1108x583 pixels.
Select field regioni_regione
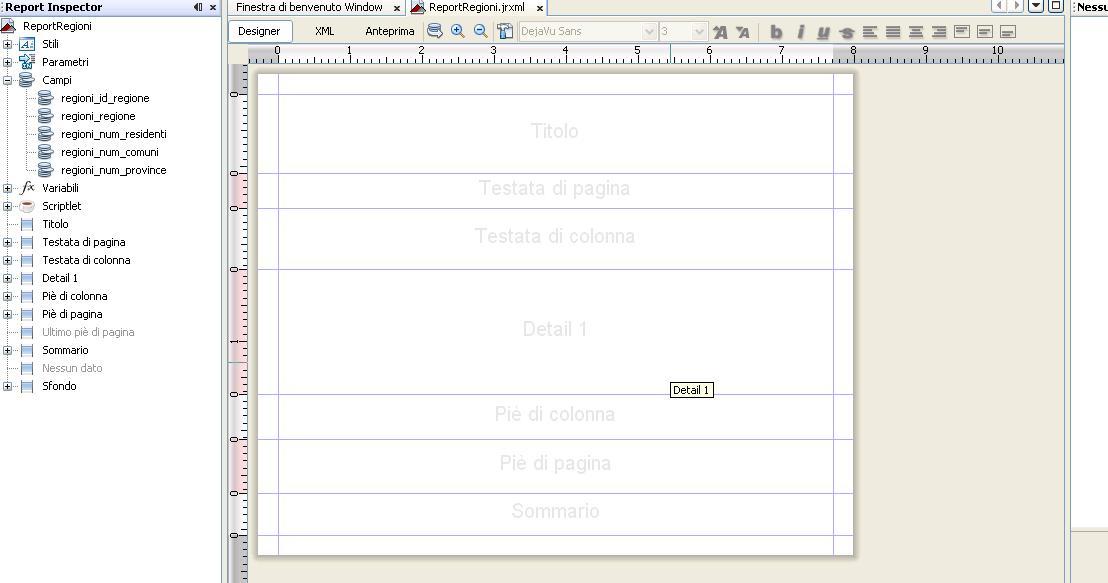(98, 116)
